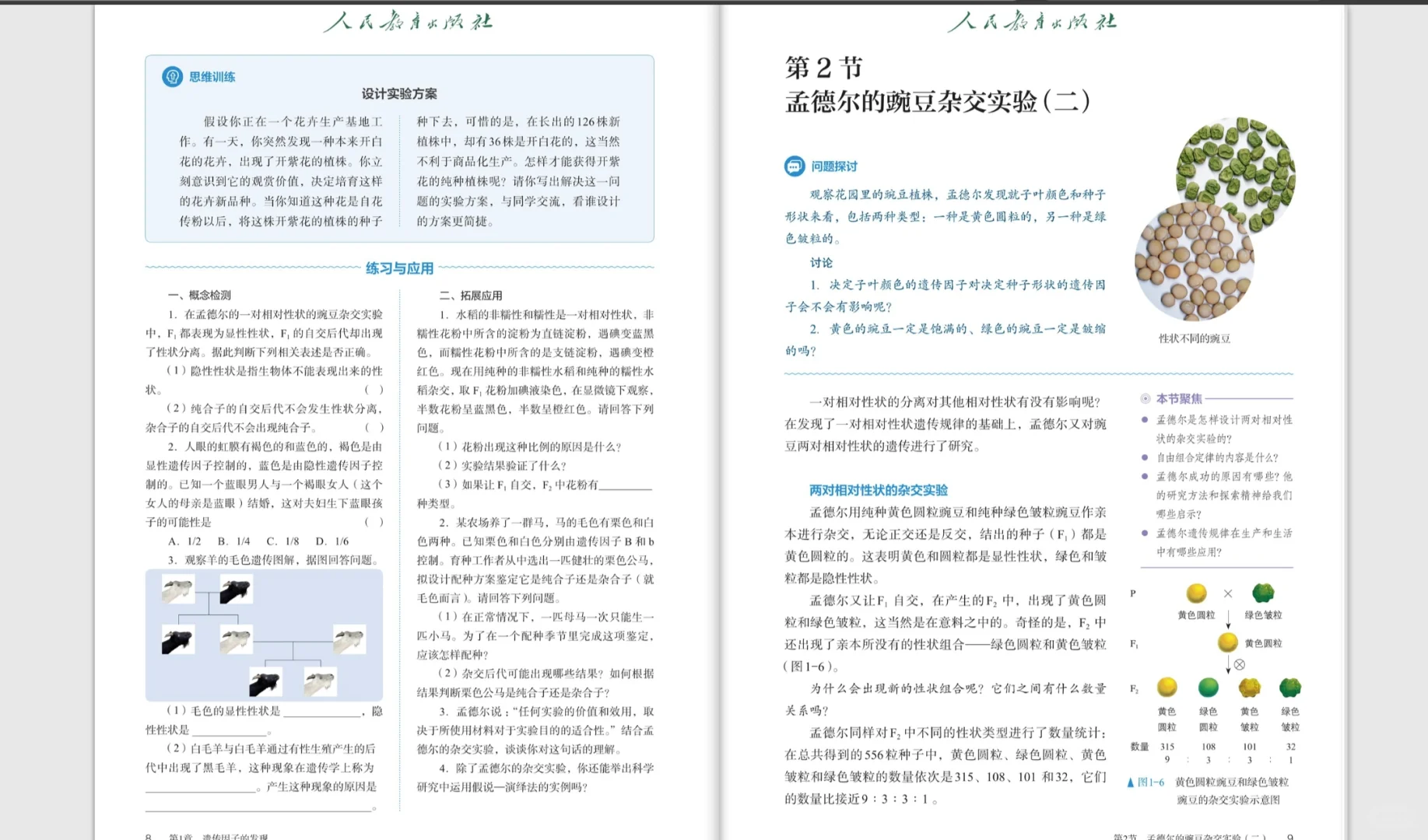Click the sidebar question 自由组合定律的内容是什么?
Screen dimensions: 1428x840
[x=1217, y=457]
